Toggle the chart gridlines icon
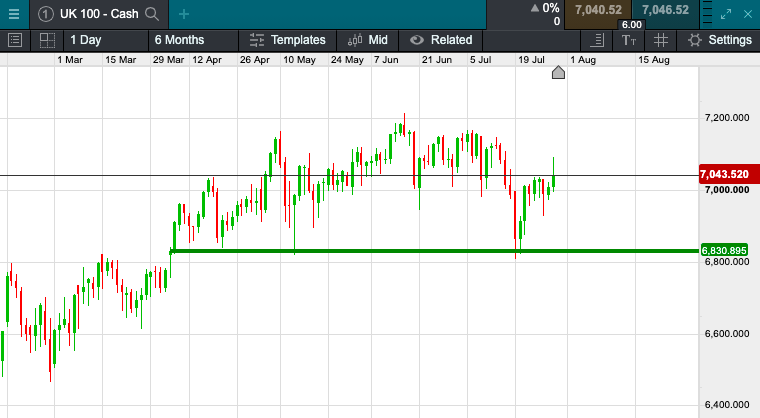 click(660, 40)
